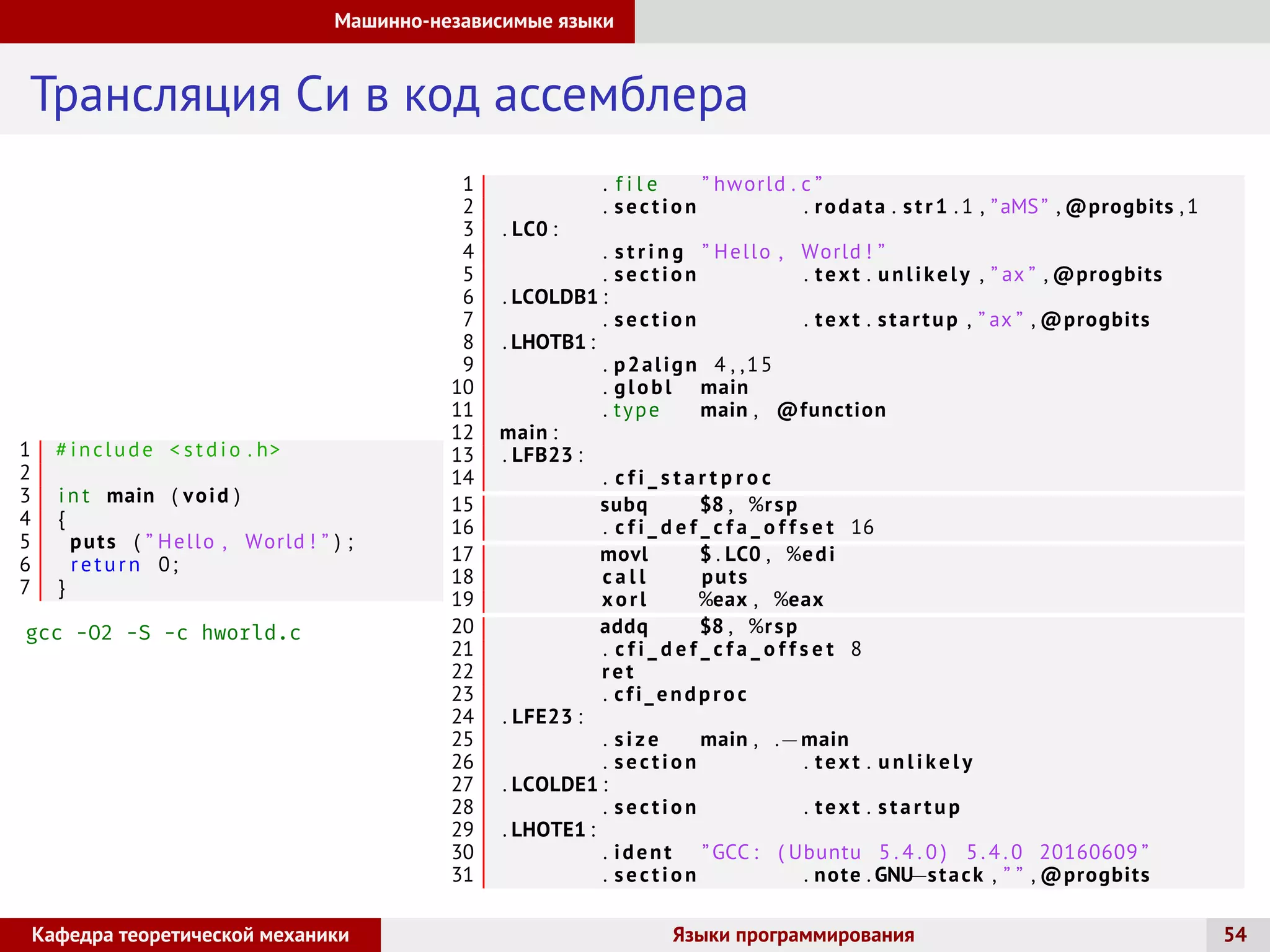Image resolution: width=1270 pixels, height=952 pixels.
Task: Click the '.text.unlikely,"ax",@progbits' section line
Action: pos(882,275)
